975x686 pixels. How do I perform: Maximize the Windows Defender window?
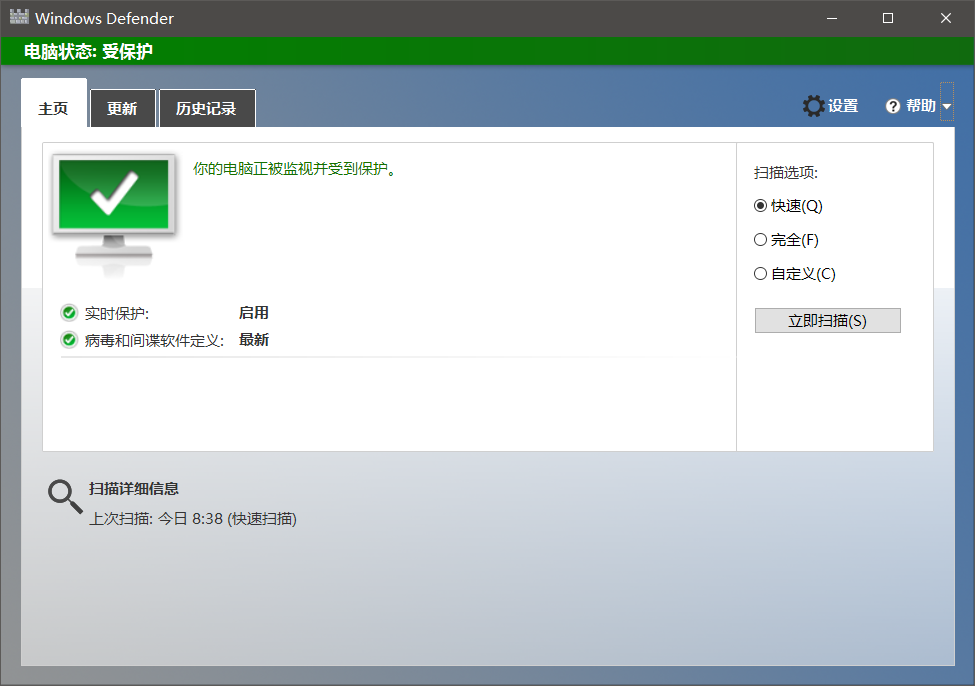888,18
